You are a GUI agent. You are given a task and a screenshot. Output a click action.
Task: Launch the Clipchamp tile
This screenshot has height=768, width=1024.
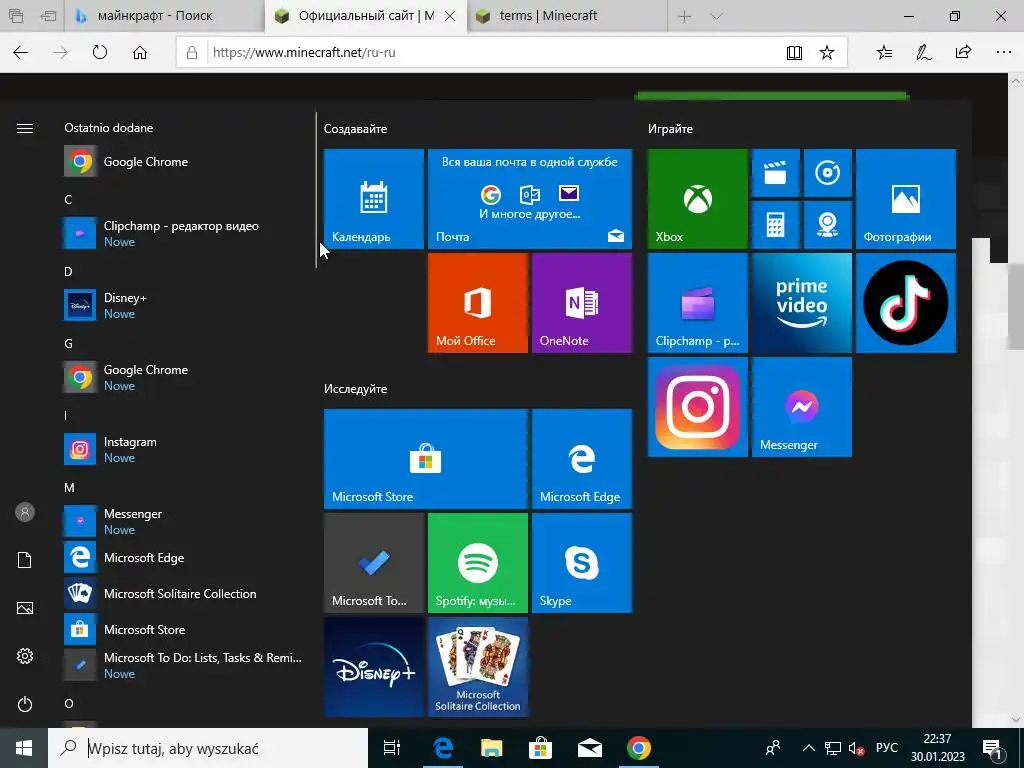click(x=697, y=303)
